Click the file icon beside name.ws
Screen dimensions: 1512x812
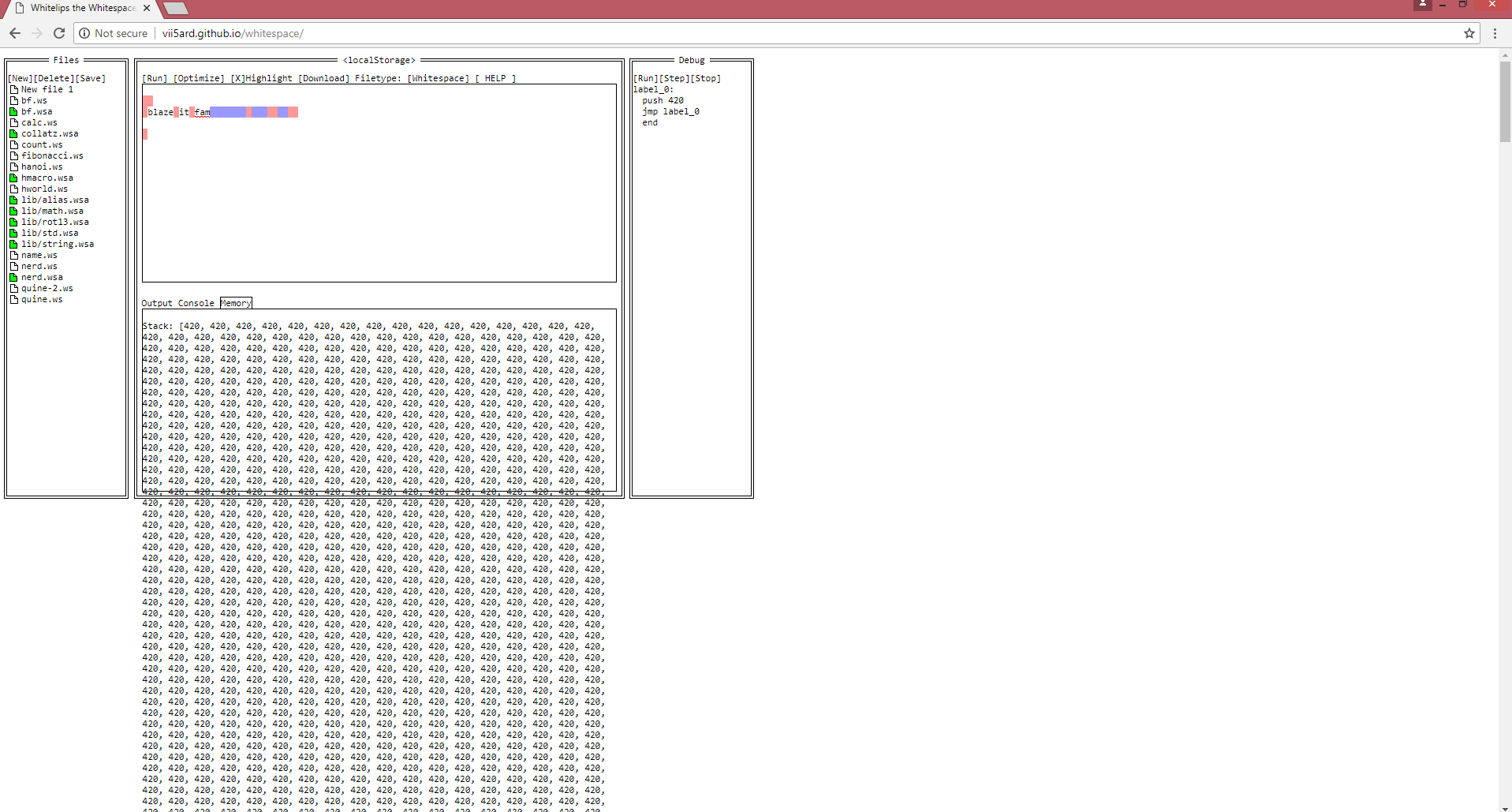point(13,255)
